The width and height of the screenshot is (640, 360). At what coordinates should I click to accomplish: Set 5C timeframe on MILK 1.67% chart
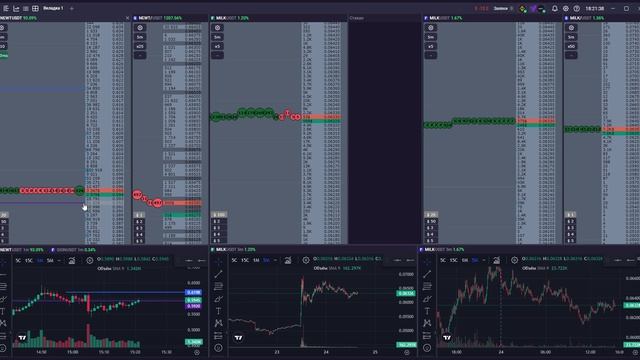(443, 260)
